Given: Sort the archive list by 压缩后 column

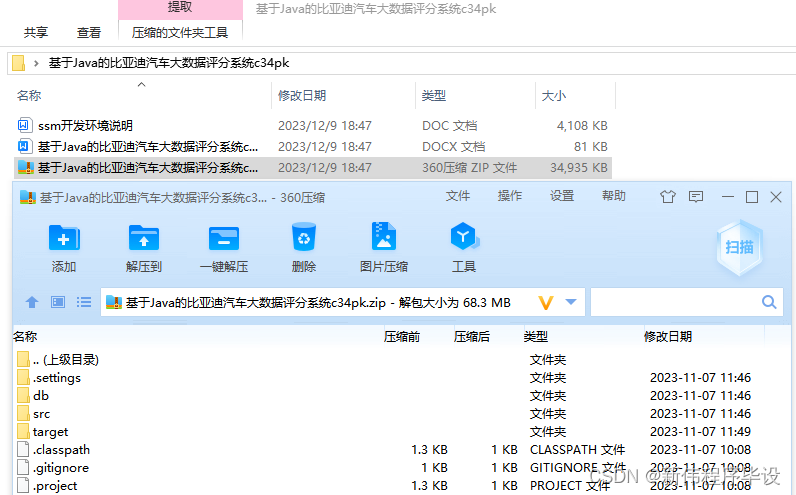Looking at the screenshot, I should 472,337.
